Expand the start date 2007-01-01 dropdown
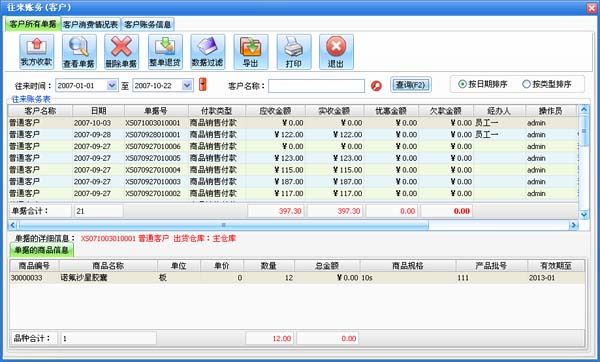The width and height of the screenshot is (600, 362). pyautogui.click(x=112, y=85)
